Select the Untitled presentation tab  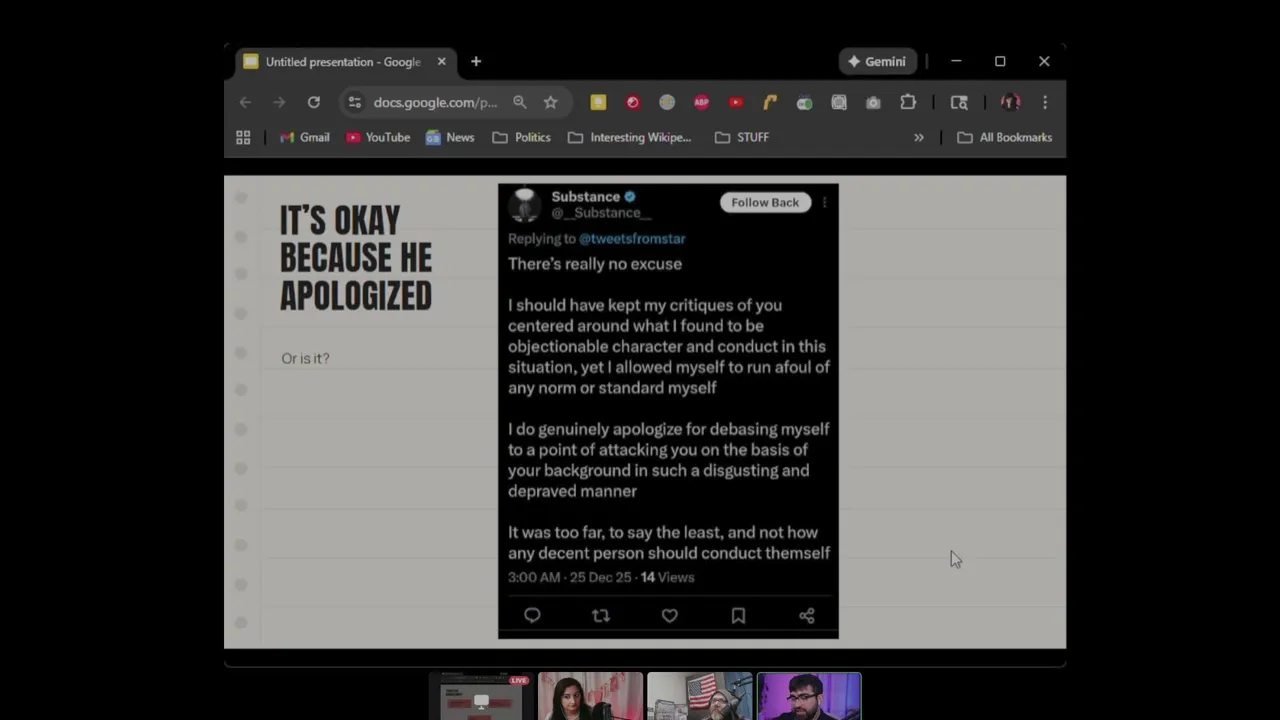[x=345, y=62]
